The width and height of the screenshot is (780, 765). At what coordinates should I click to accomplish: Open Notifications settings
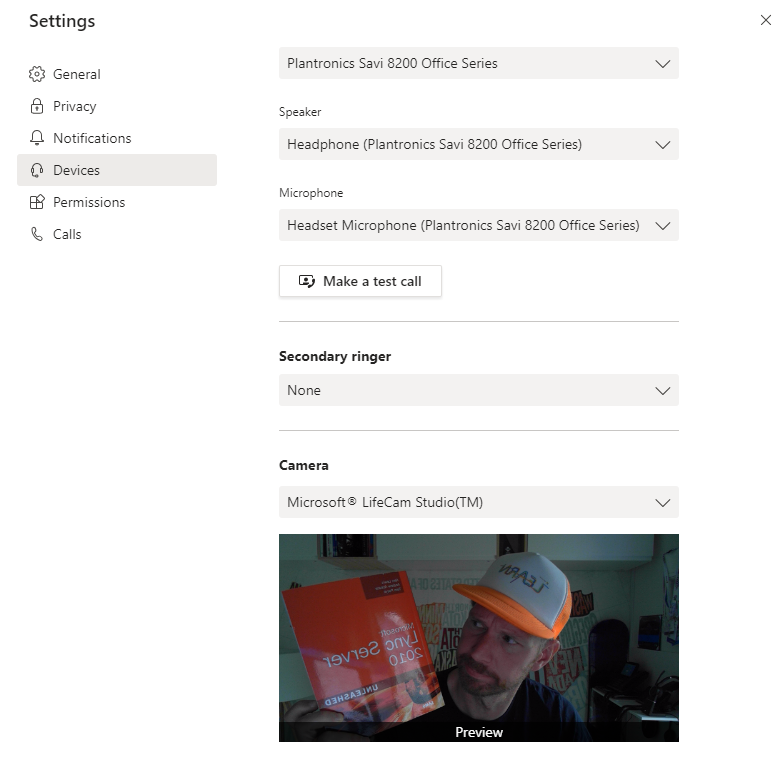click(117, 138)
